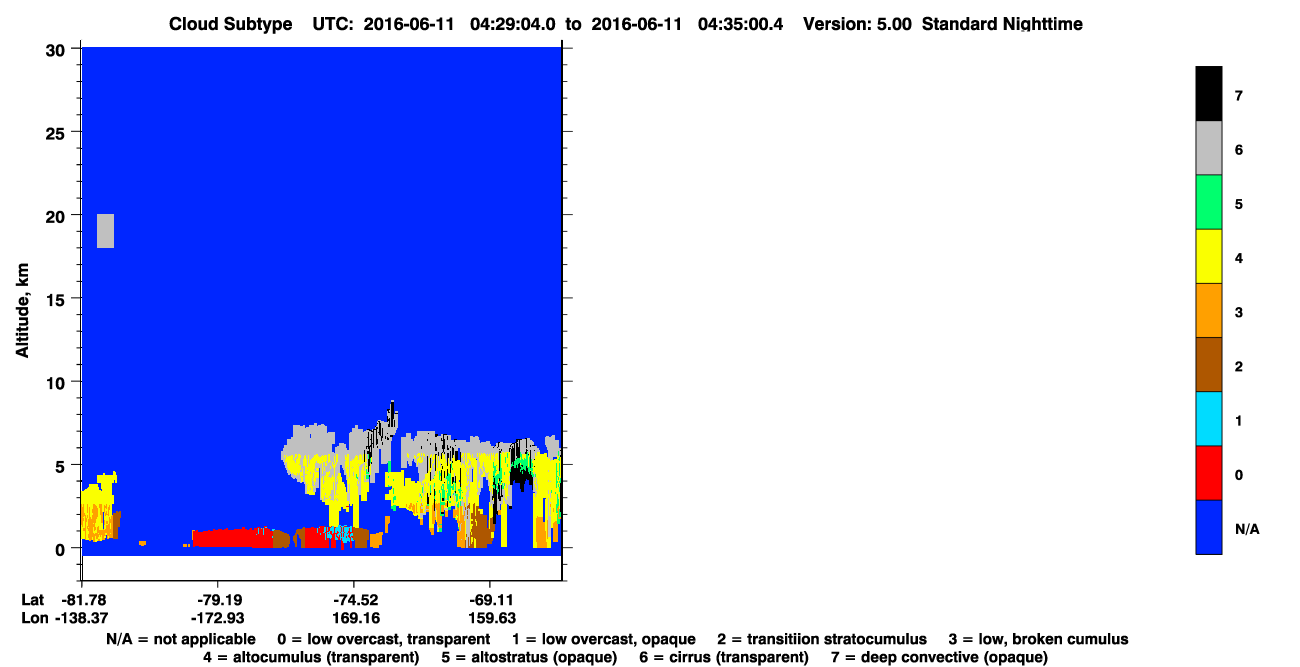Viewport: 1300px width, 667px height.
Task: Select the orange legend swatch labeled 3
Action: [1208, 310]
